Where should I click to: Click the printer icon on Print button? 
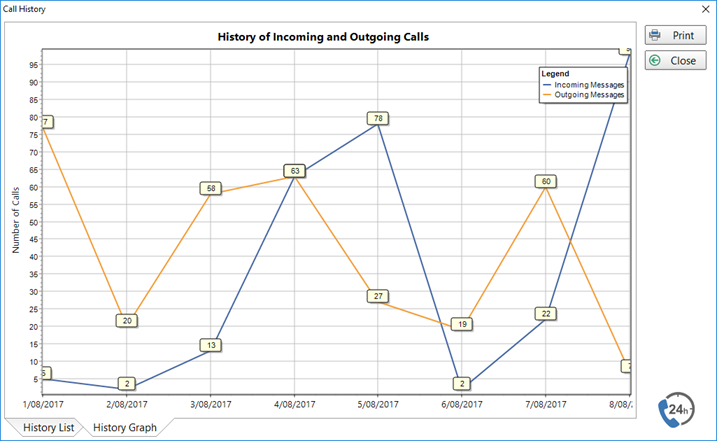pos(655,35)
